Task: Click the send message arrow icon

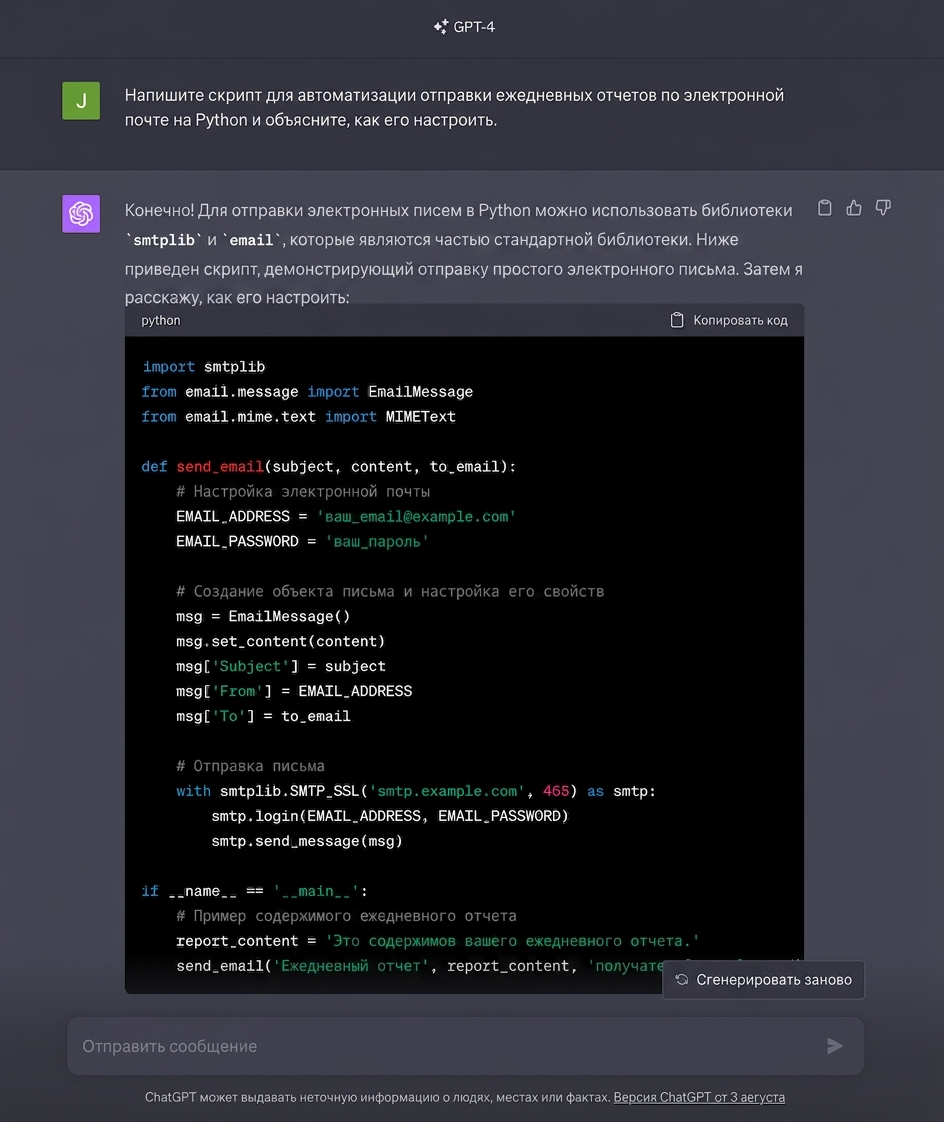Action: 834,1046
